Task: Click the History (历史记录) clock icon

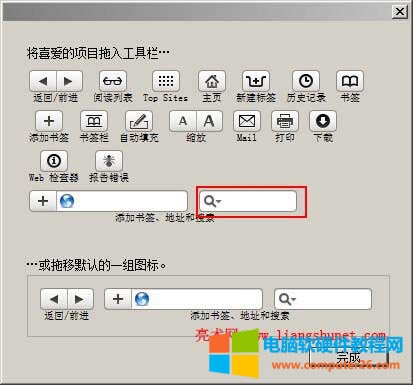Action: click(306, 81)
